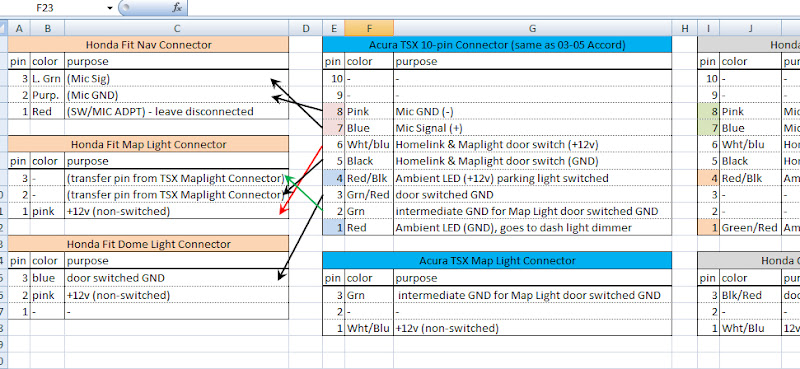Select 'Wht/Blu' cell in TSX Map Light table
The width and height of the screenshot is (800, 369).
[369, 328]
